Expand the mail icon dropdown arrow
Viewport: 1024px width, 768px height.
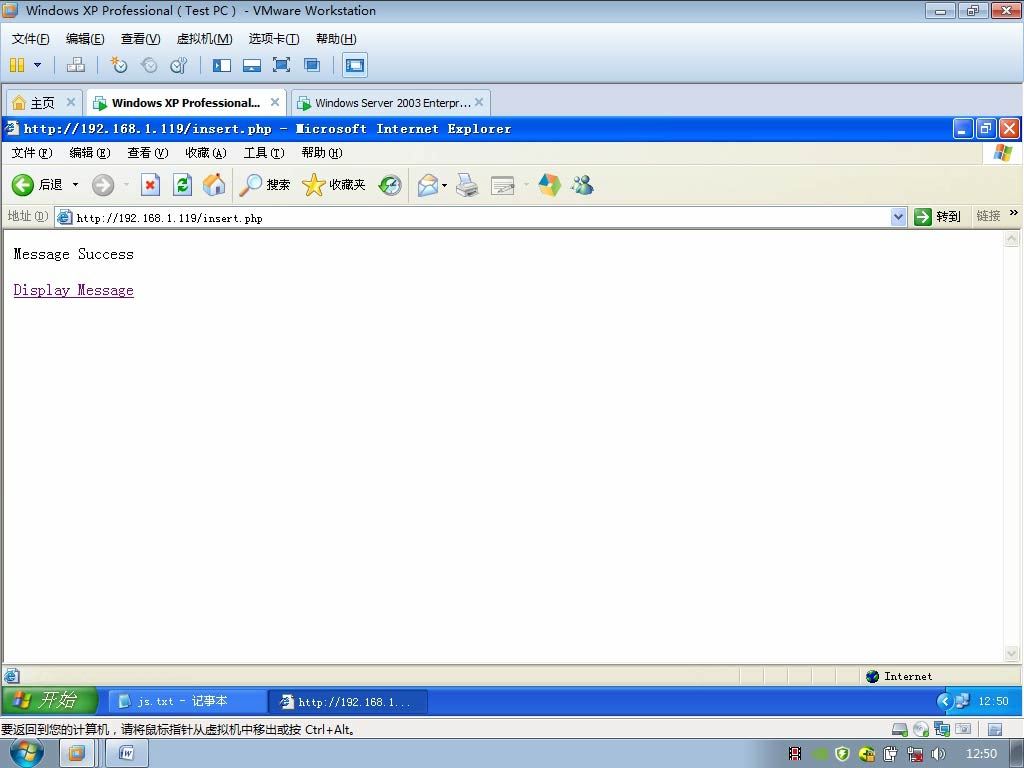click(445, 185)
